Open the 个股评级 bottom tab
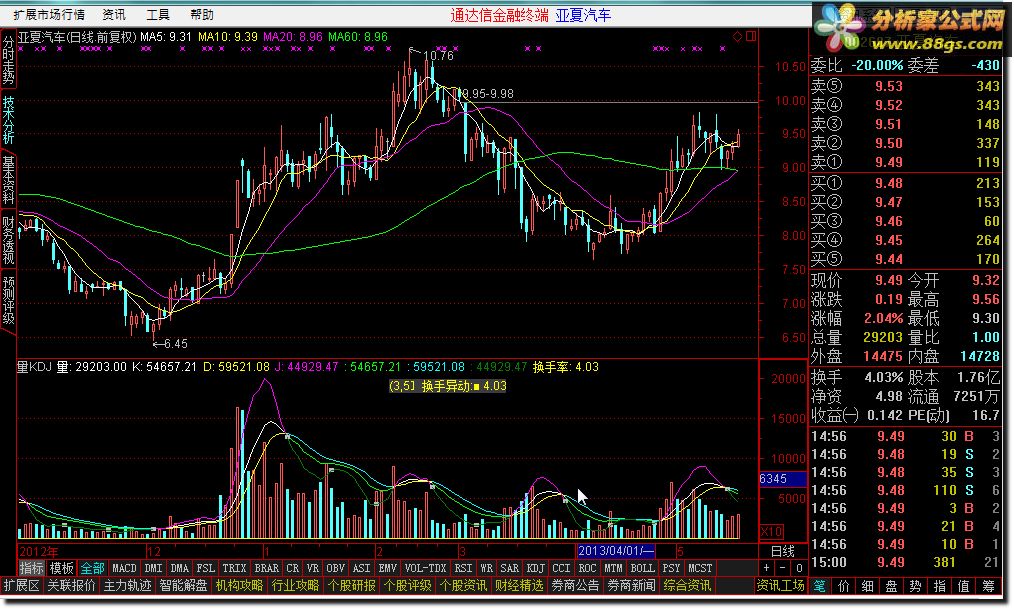The height and width of the screenshot is (609, 1014). click(407, 586)
